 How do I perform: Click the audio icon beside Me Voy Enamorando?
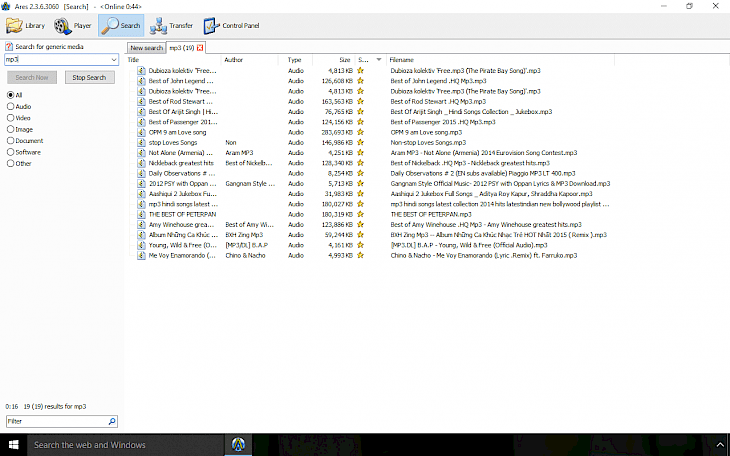(x=141, y=255)
